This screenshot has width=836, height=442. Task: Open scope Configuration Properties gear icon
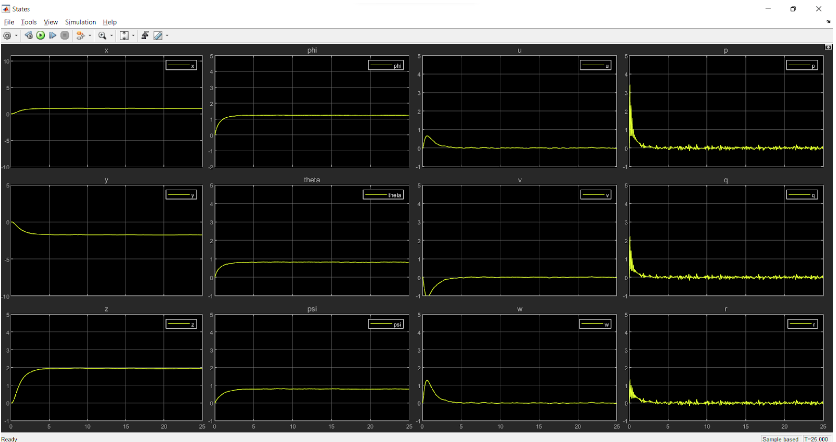point(7,35)
